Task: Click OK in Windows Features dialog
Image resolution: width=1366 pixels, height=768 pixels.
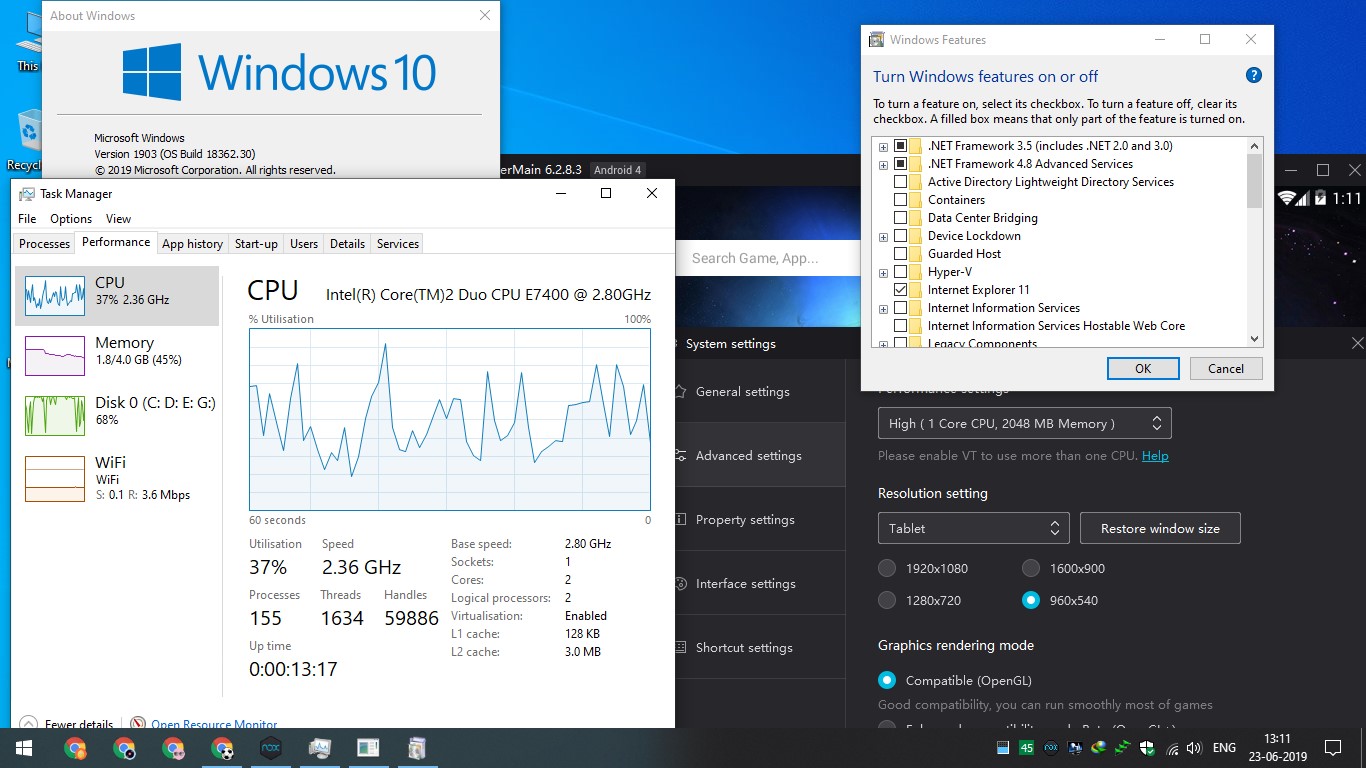Action: pyautogui.click(x=1143, y=368)
